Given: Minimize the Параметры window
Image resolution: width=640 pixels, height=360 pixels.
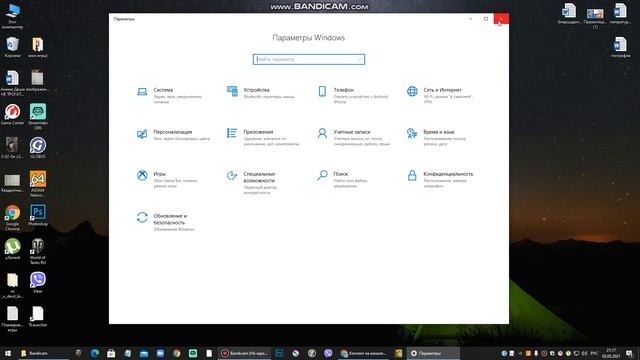Looking at the screenshot, I should 470,19.
